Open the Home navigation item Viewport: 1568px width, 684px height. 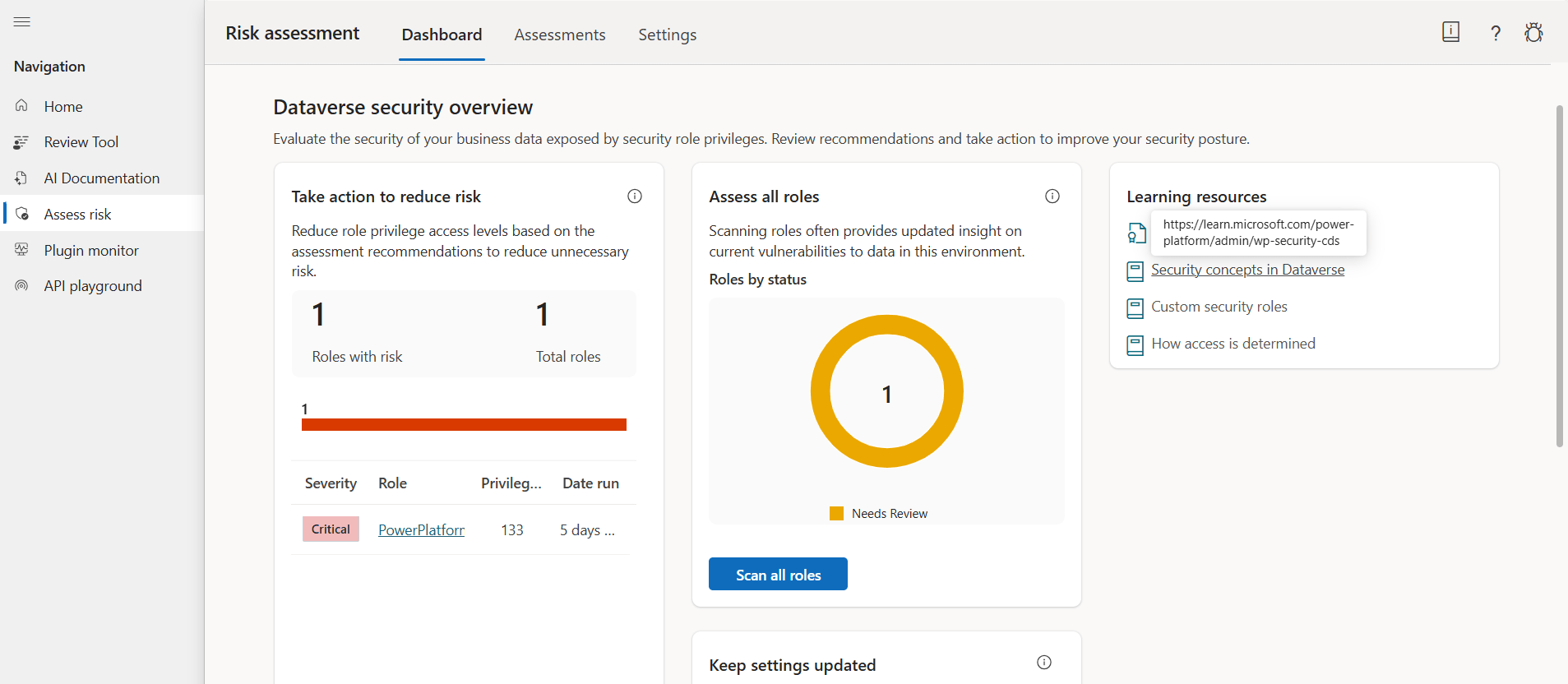63,107
